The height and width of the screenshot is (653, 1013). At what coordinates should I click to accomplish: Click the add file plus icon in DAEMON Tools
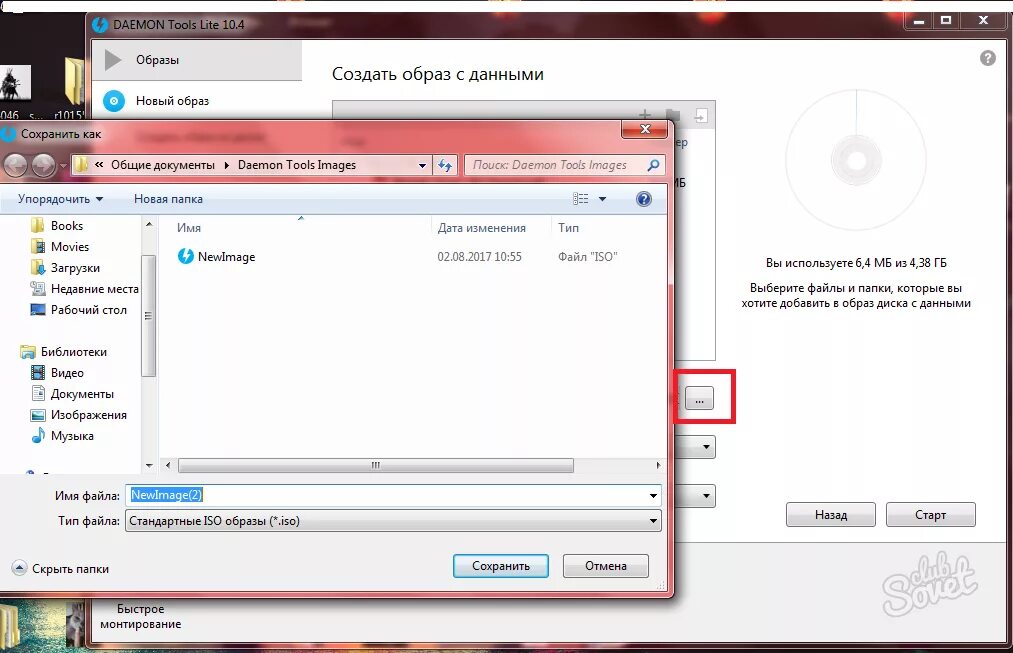645,114
